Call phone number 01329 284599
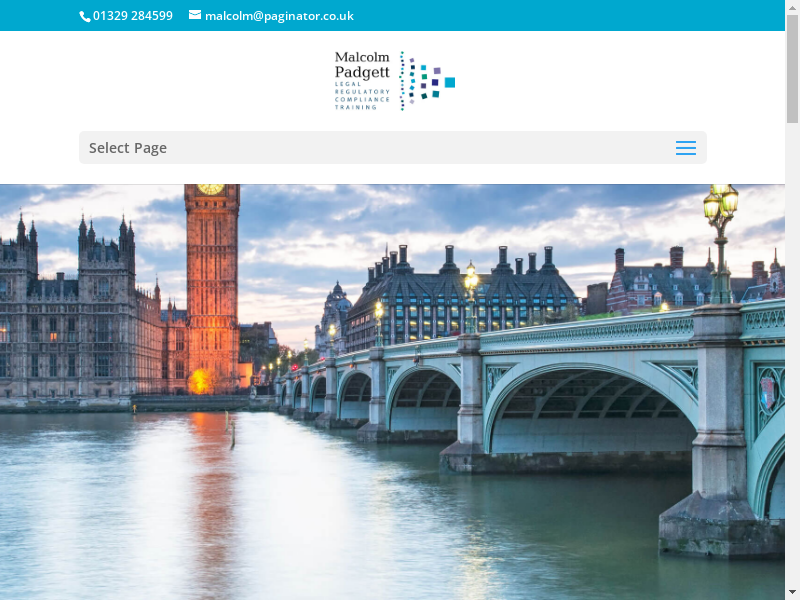 (x=132, y=16)
